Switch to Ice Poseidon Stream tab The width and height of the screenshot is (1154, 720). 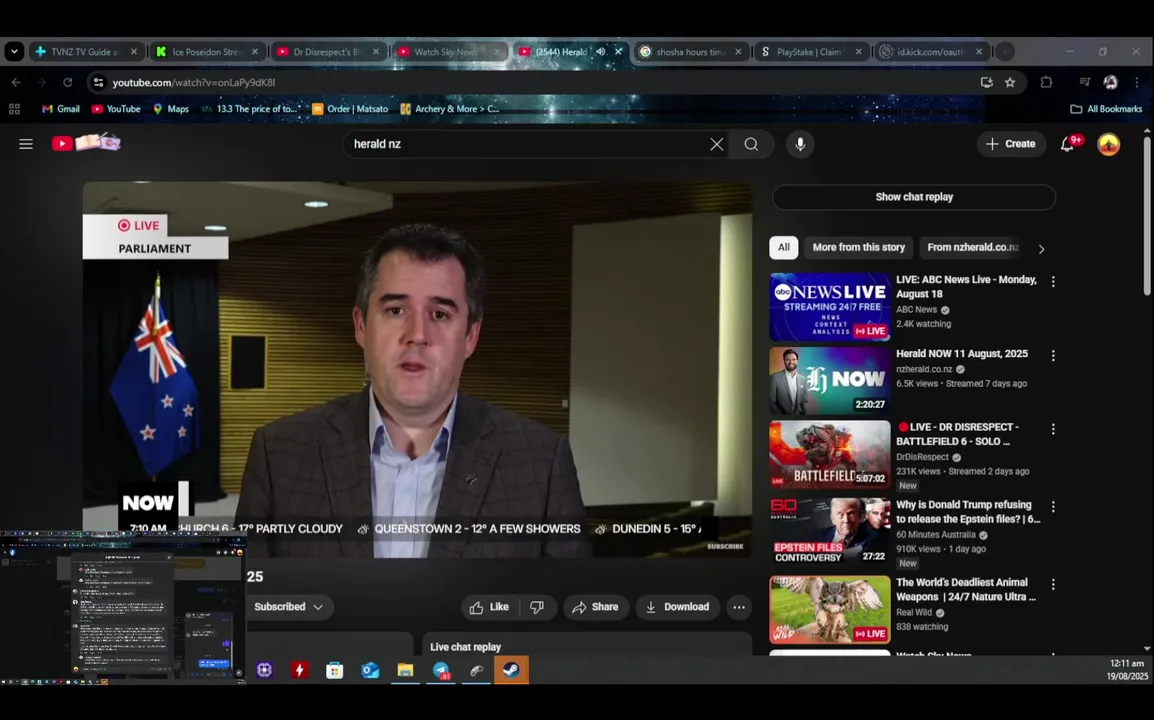click(x=208, y=52)
